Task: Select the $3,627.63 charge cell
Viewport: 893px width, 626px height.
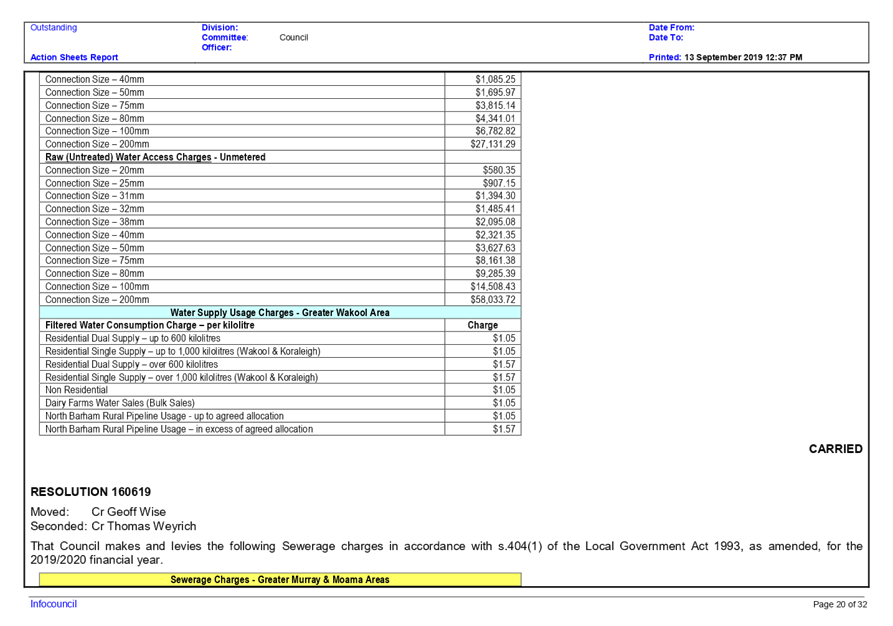Action: (x=483, y=248)
